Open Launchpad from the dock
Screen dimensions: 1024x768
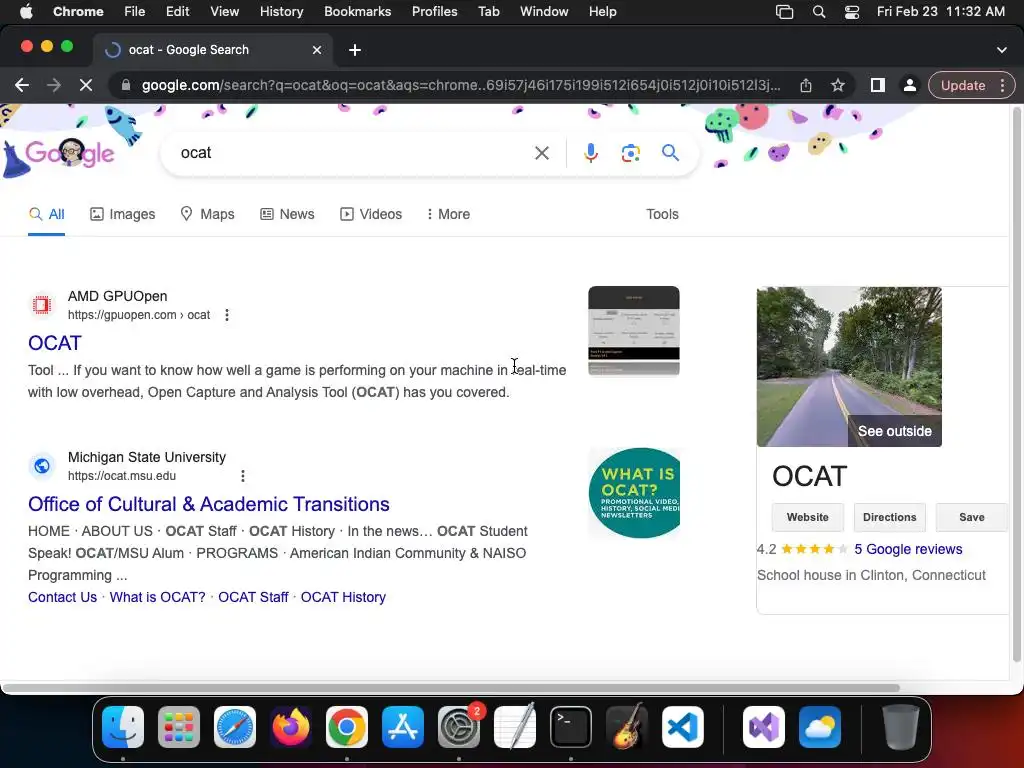[179, 727]
